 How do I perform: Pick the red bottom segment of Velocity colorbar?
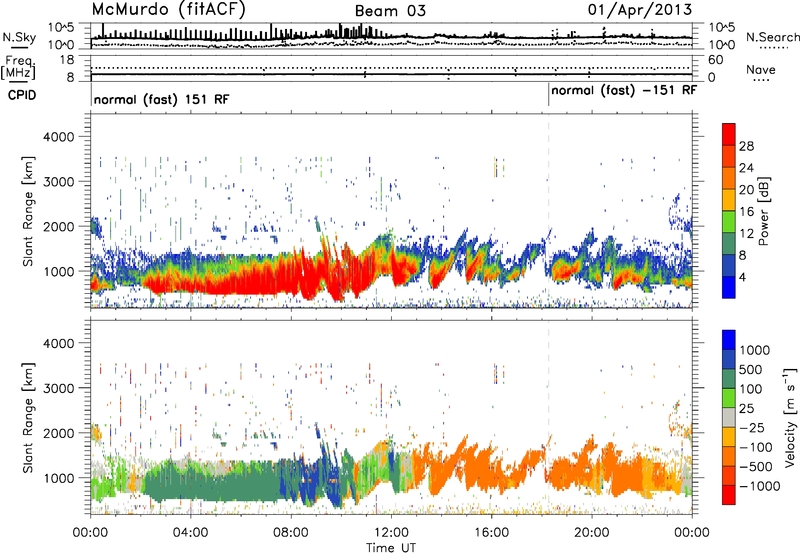point(729,495)
